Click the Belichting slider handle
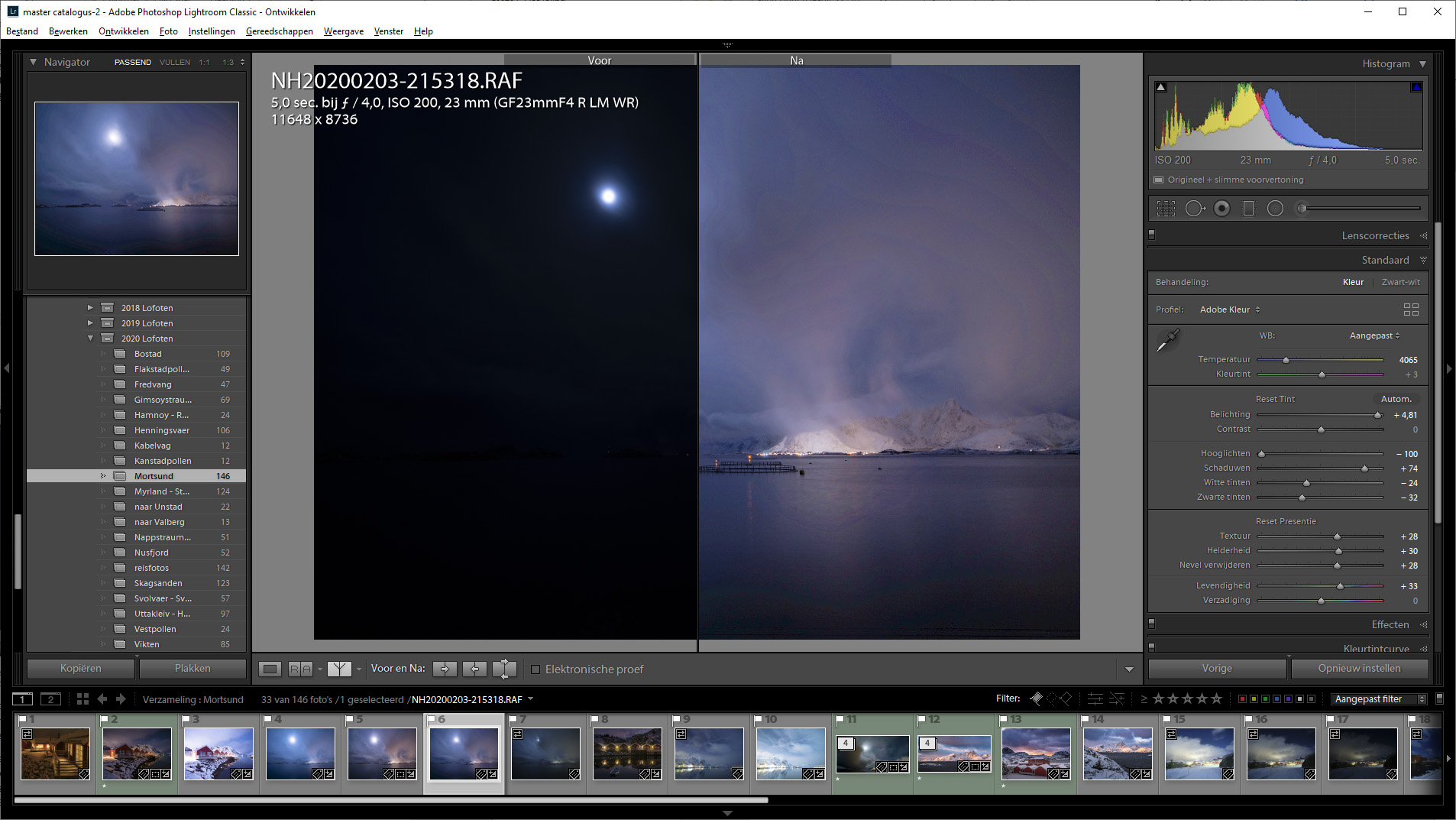The width and height of the screenshot is (1456, 820). coord(1378,415)
